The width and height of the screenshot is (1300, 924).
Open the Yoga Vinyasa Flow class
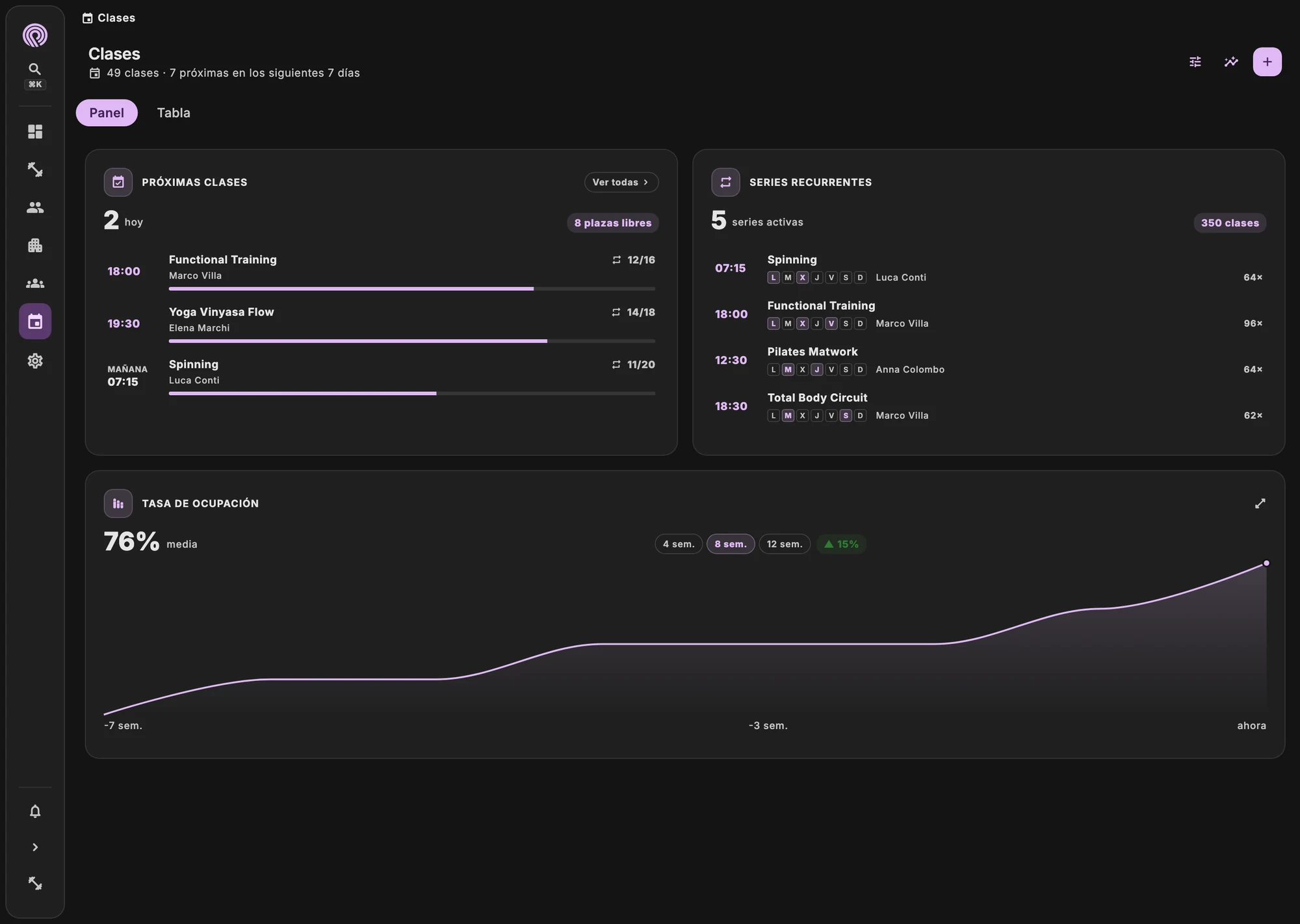pos(381,324)
